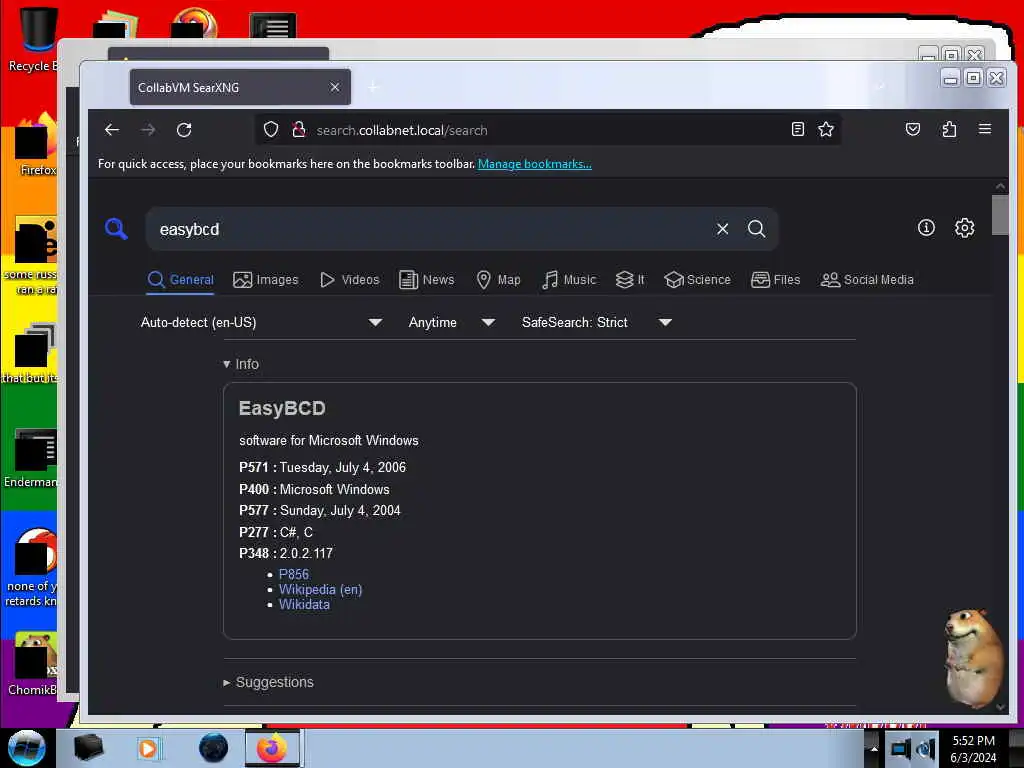The width and height of the screenshot is (1024, 768).
Task: Close the CollabVM SearXNG tab
Action: [x=334, y=87]
